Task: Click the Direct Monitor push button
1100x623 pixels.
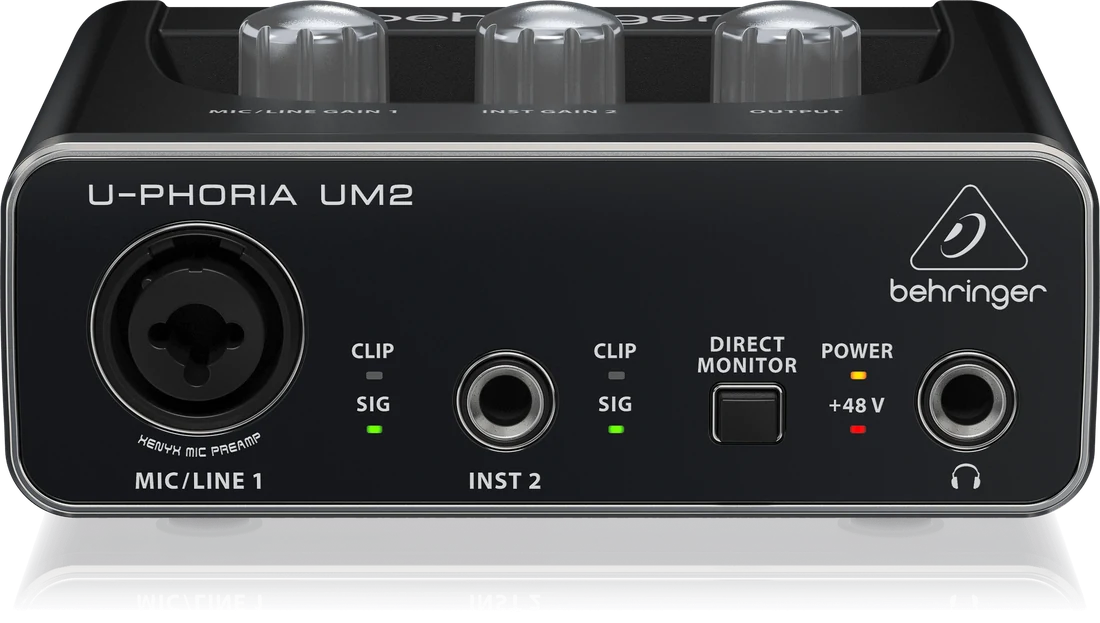Action: [747, 413]
